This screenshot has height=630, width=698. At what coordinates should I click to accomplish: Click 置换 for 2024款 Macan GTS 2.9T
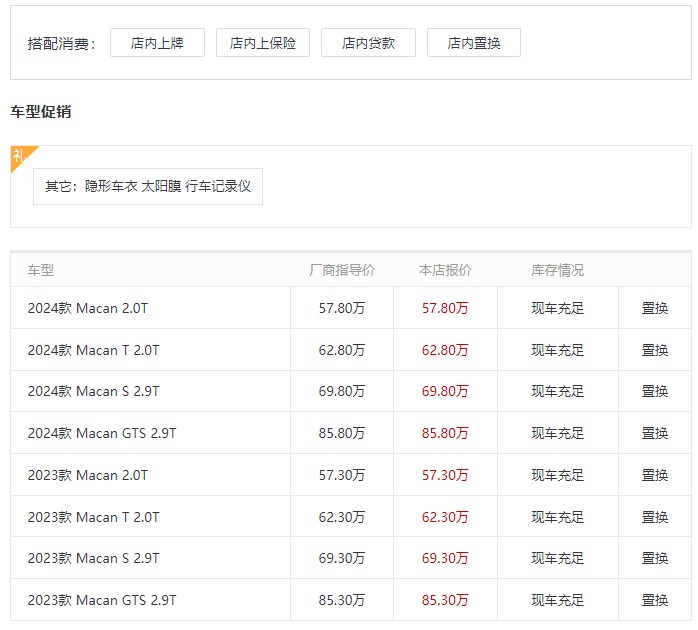654,433
